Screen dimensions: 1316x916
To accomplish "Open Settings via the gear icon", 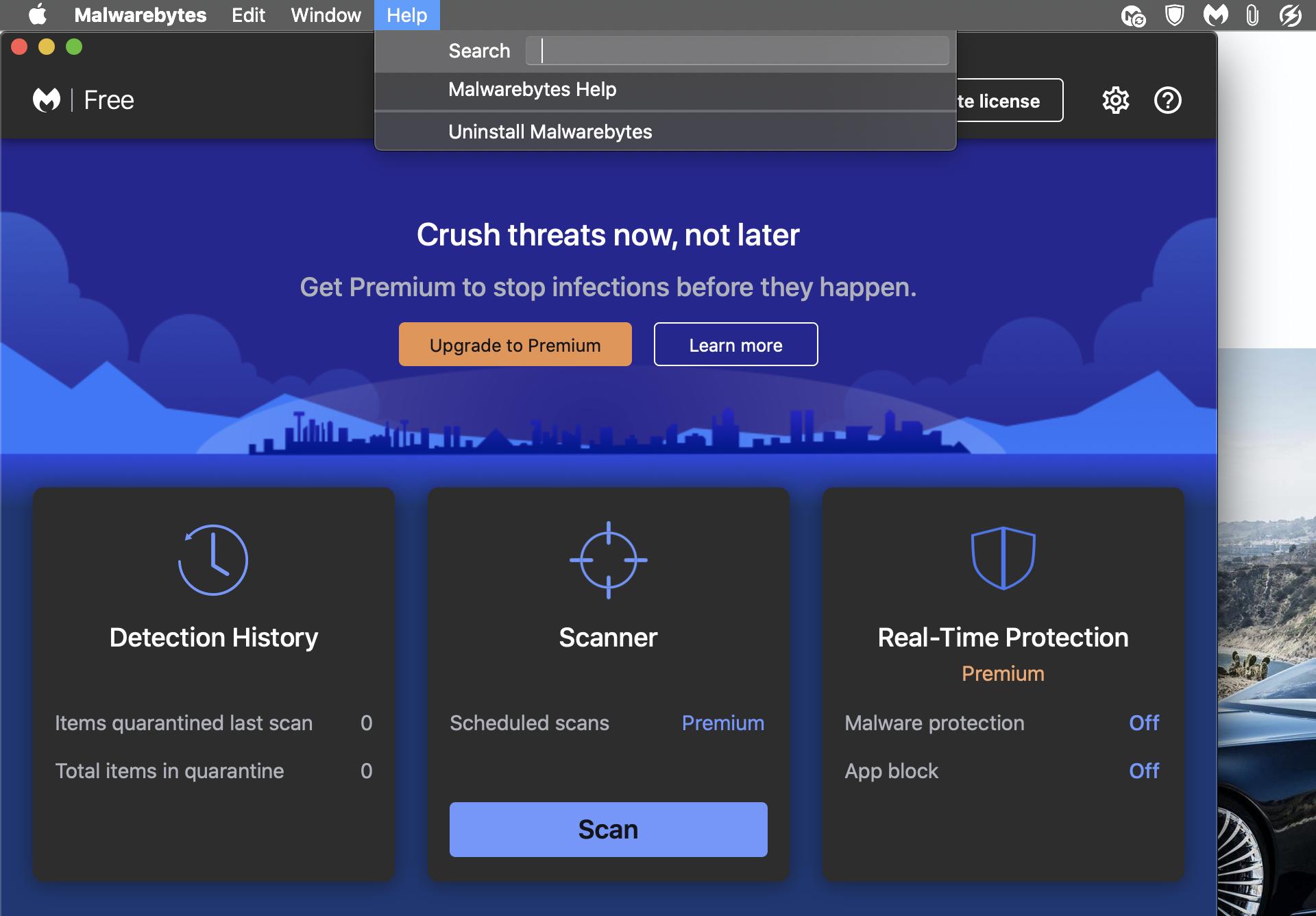I will pyautogui.click(x=1115, y=100).
